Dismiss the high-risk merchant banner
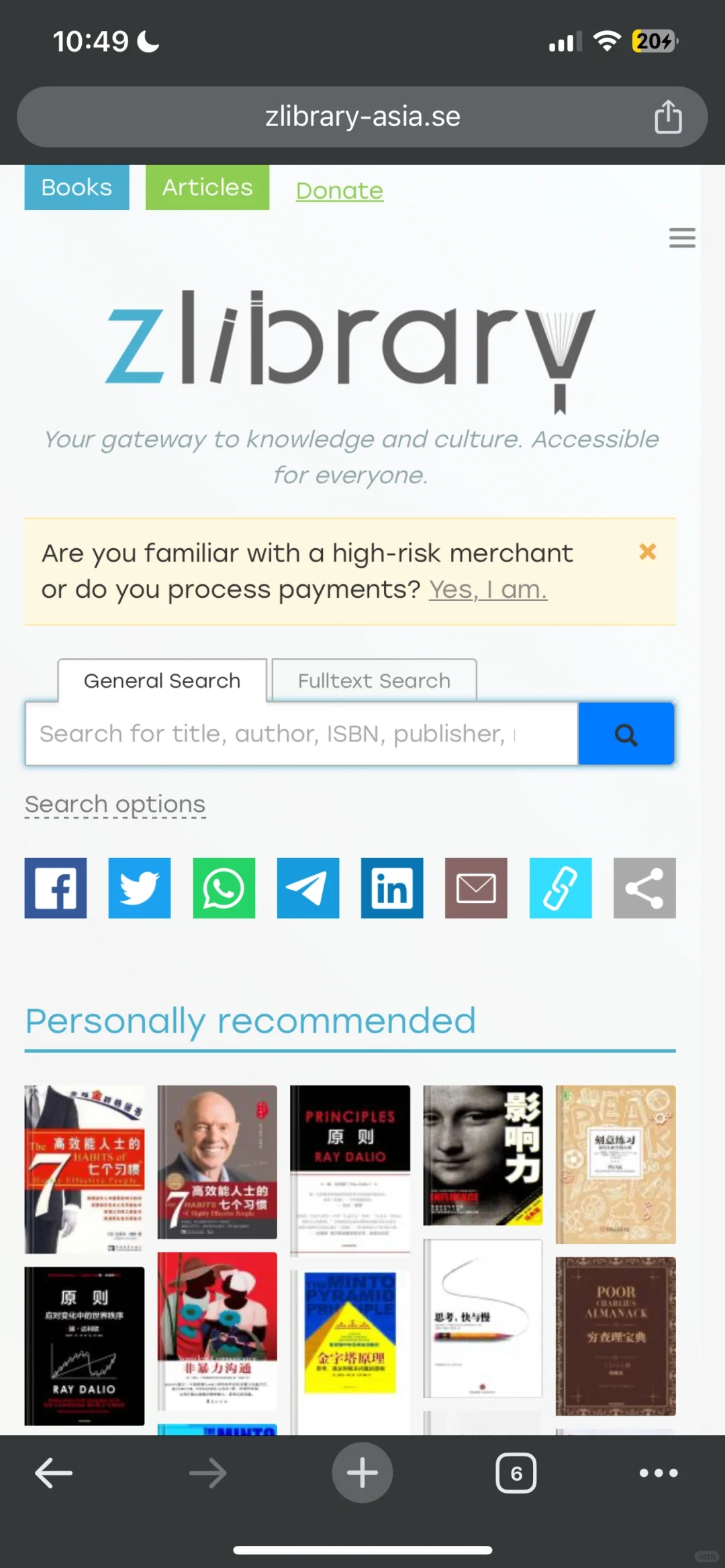Image resolution: width=725 pixels, height=1568 pixels. (648, 552)
